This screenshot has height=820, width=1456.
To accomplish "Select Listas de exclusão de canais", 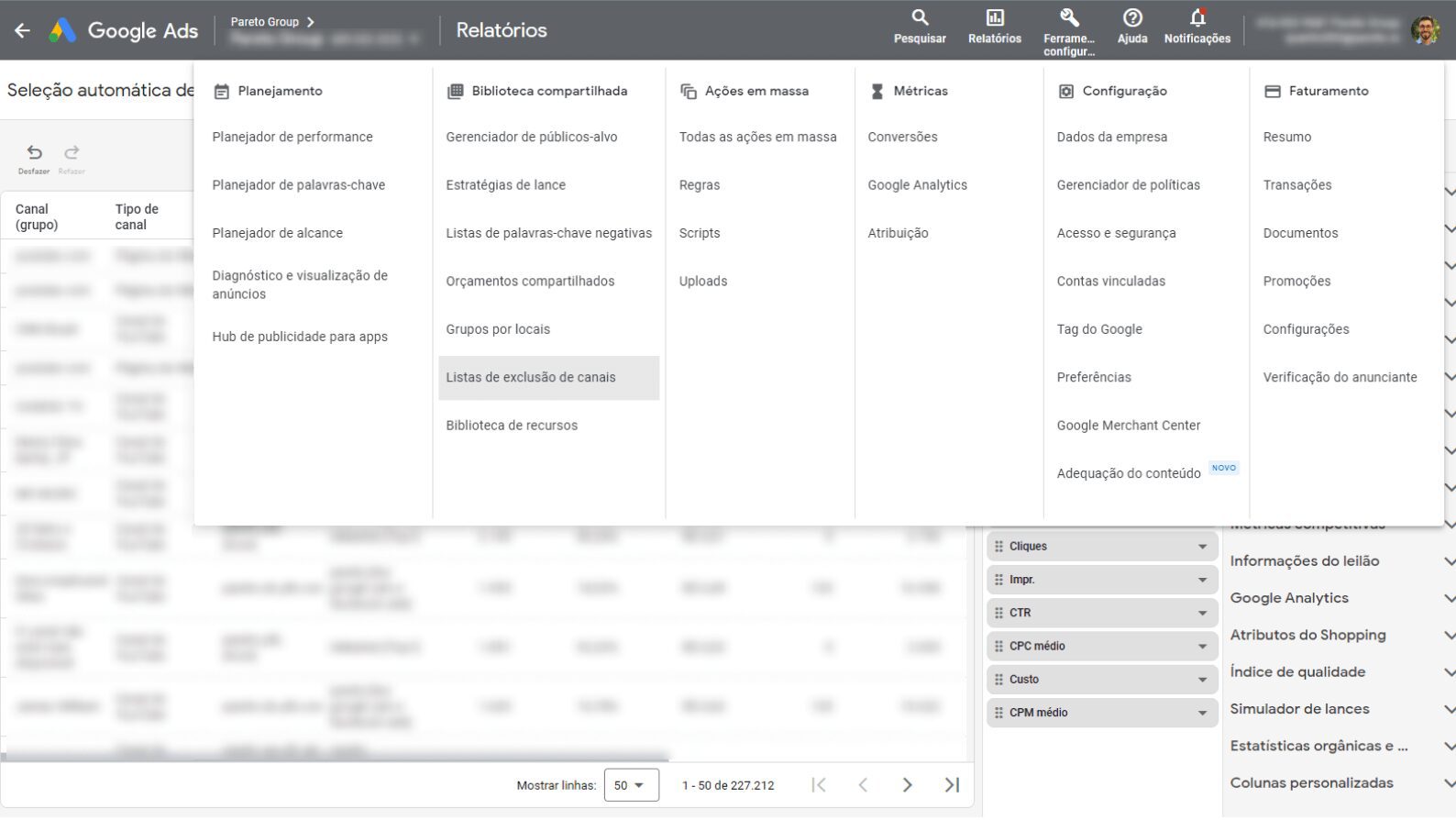I will [531, 378].
